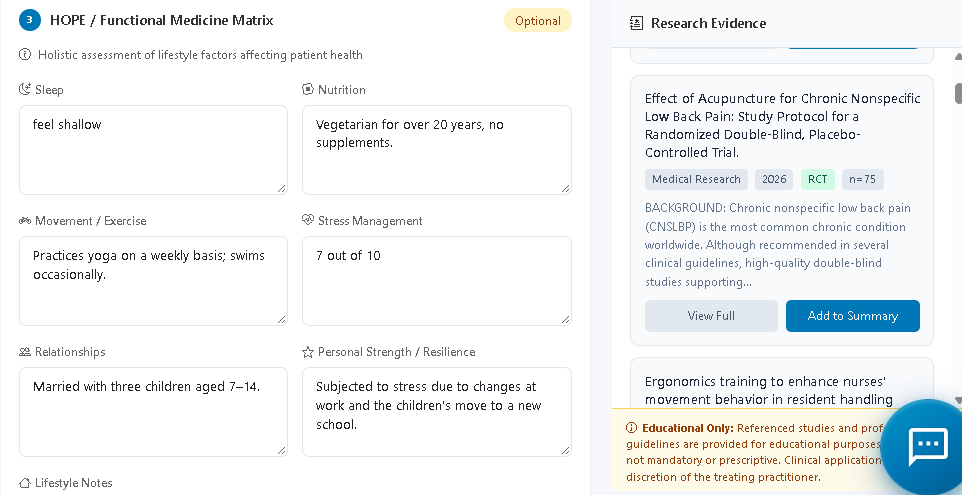Click the Lifestyle Notes home icon
The height and width of the screenshot is (495, 962).
coord(25,483)
